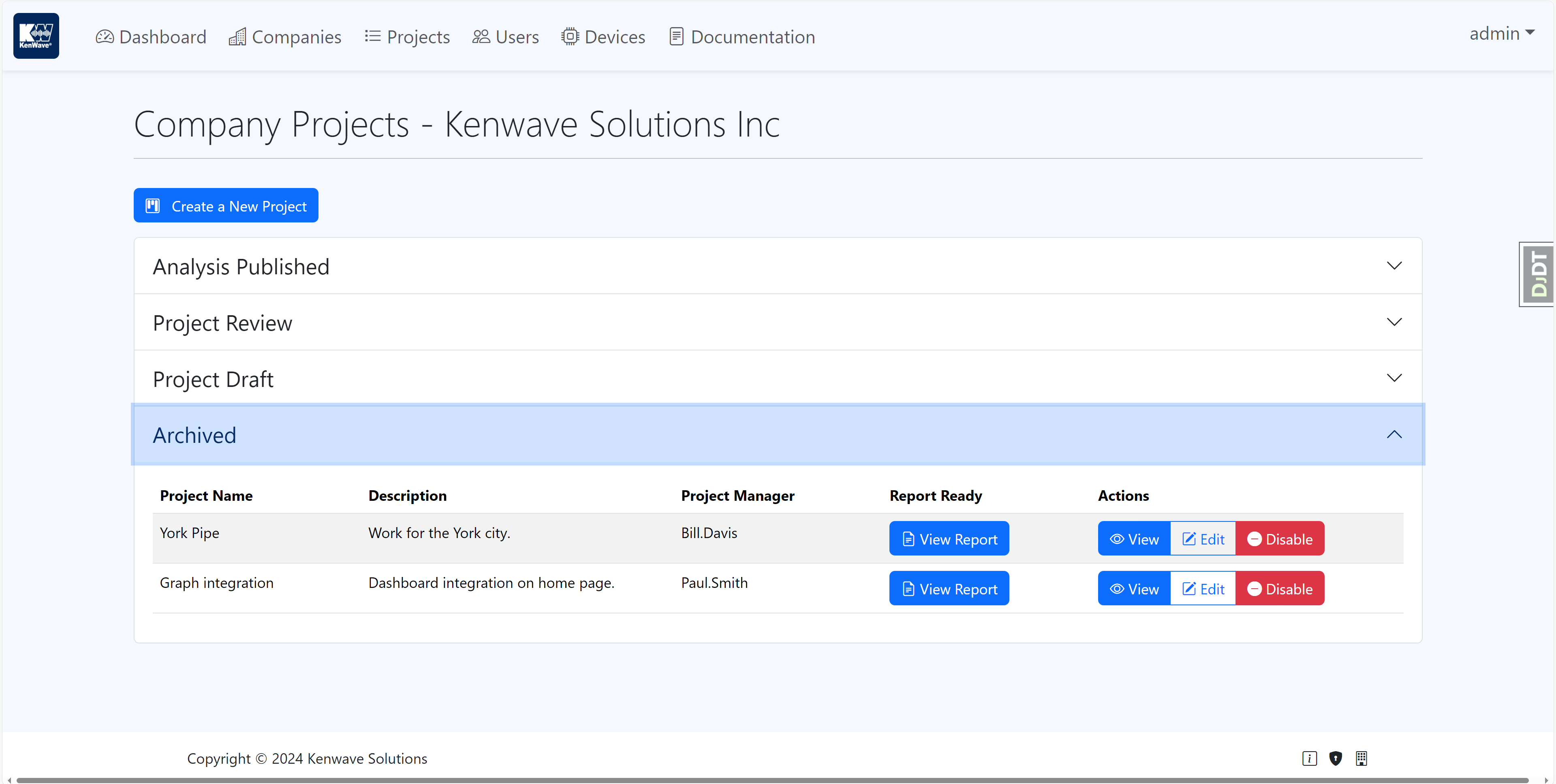Click the KenWave logo icon
This screenshot has height=784, width=1556.
[x=36, y=36]
